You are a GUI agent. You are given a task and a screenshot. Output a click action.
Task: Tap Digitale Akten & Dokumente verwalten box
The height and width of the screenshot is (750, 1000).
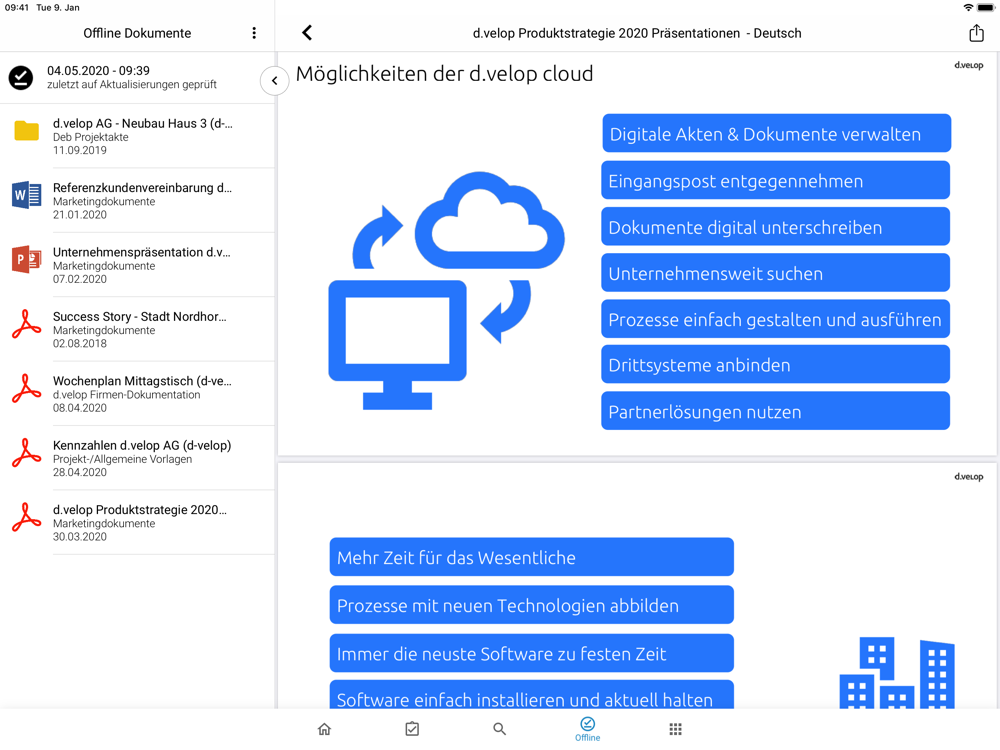click(776, 133)
